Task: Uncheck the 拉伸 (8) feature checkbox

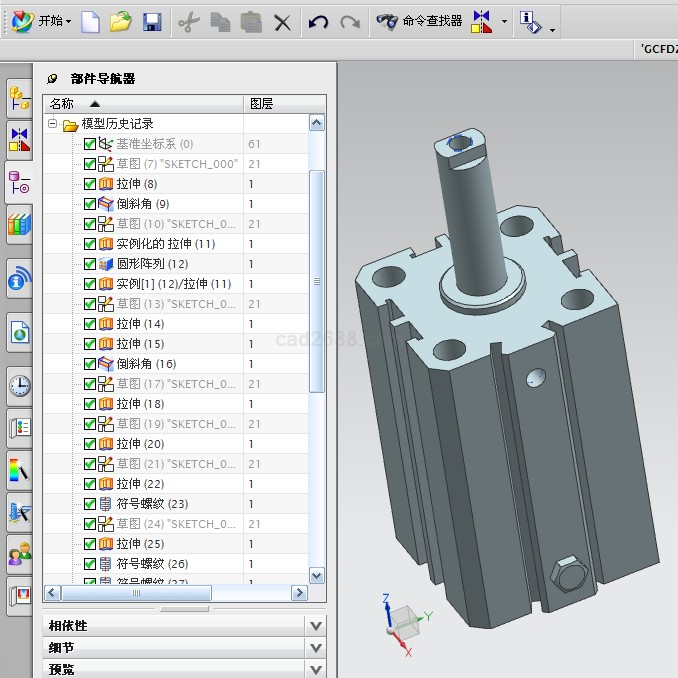Action: tap(90, 184)
